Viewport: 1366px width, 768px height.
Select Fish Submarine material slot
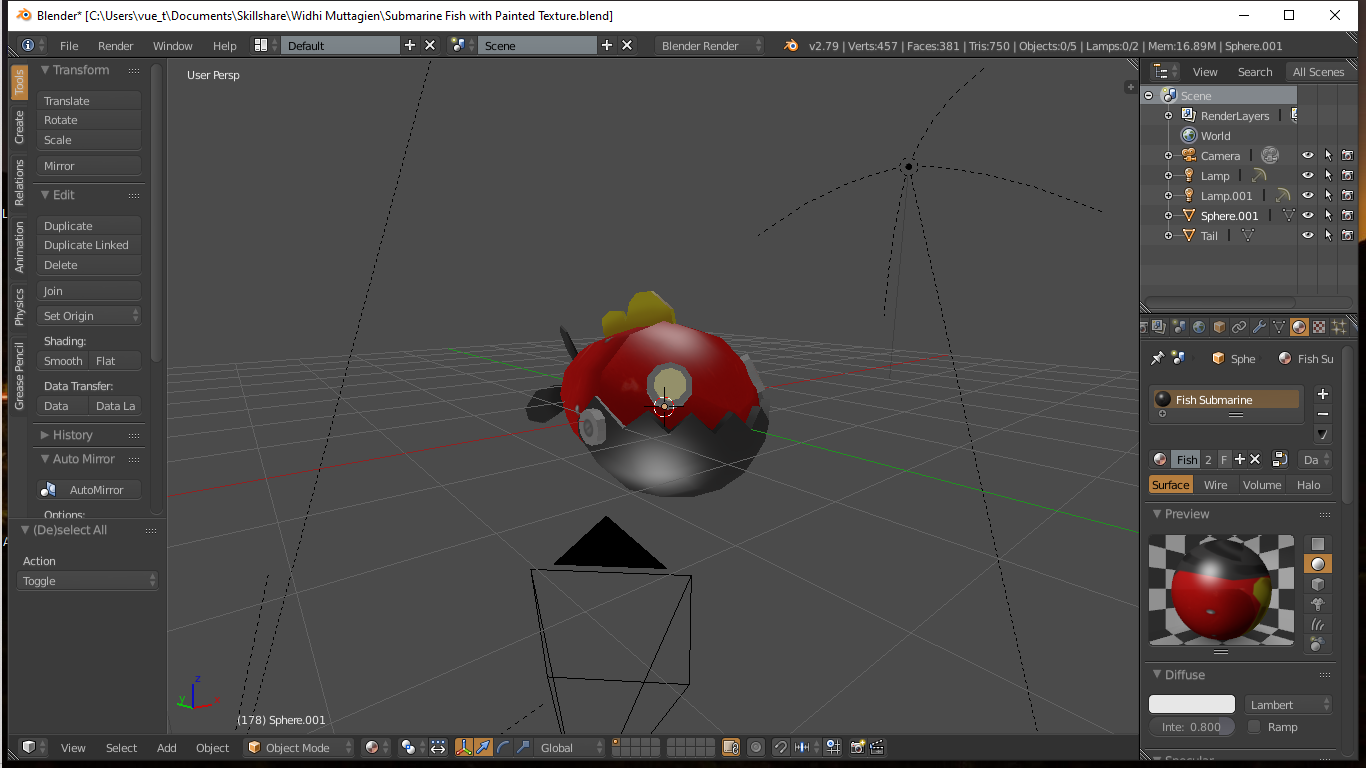[1226, 400]
